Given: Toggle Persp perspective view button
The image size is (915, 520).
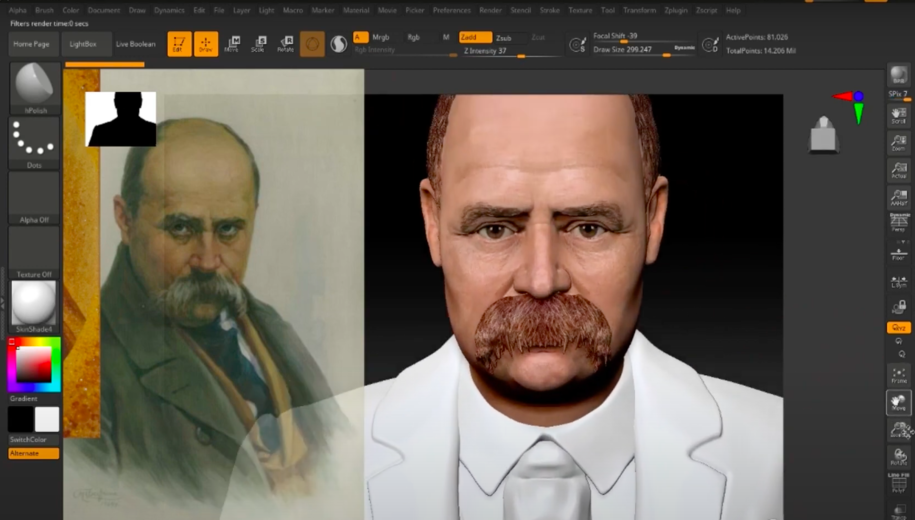Looking at the screenshot, I should click(899, 222).
